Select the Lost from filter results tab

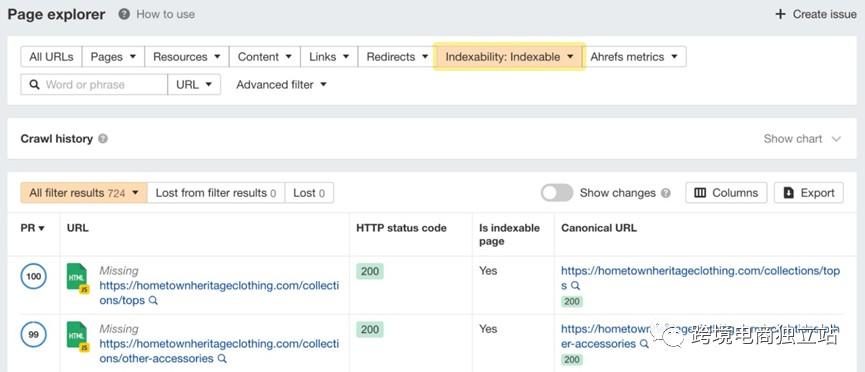tap(216, 193)
